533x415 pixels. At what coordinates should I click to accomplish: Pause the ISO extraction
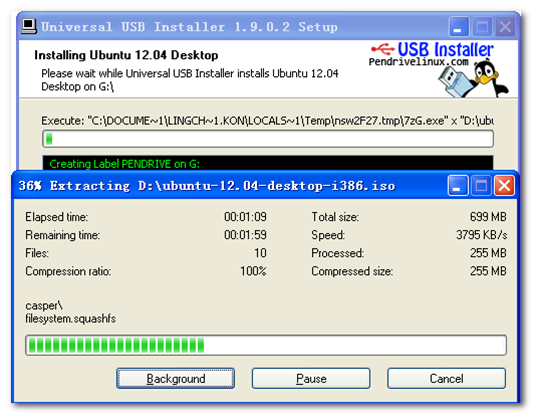[x=311, y=378]
